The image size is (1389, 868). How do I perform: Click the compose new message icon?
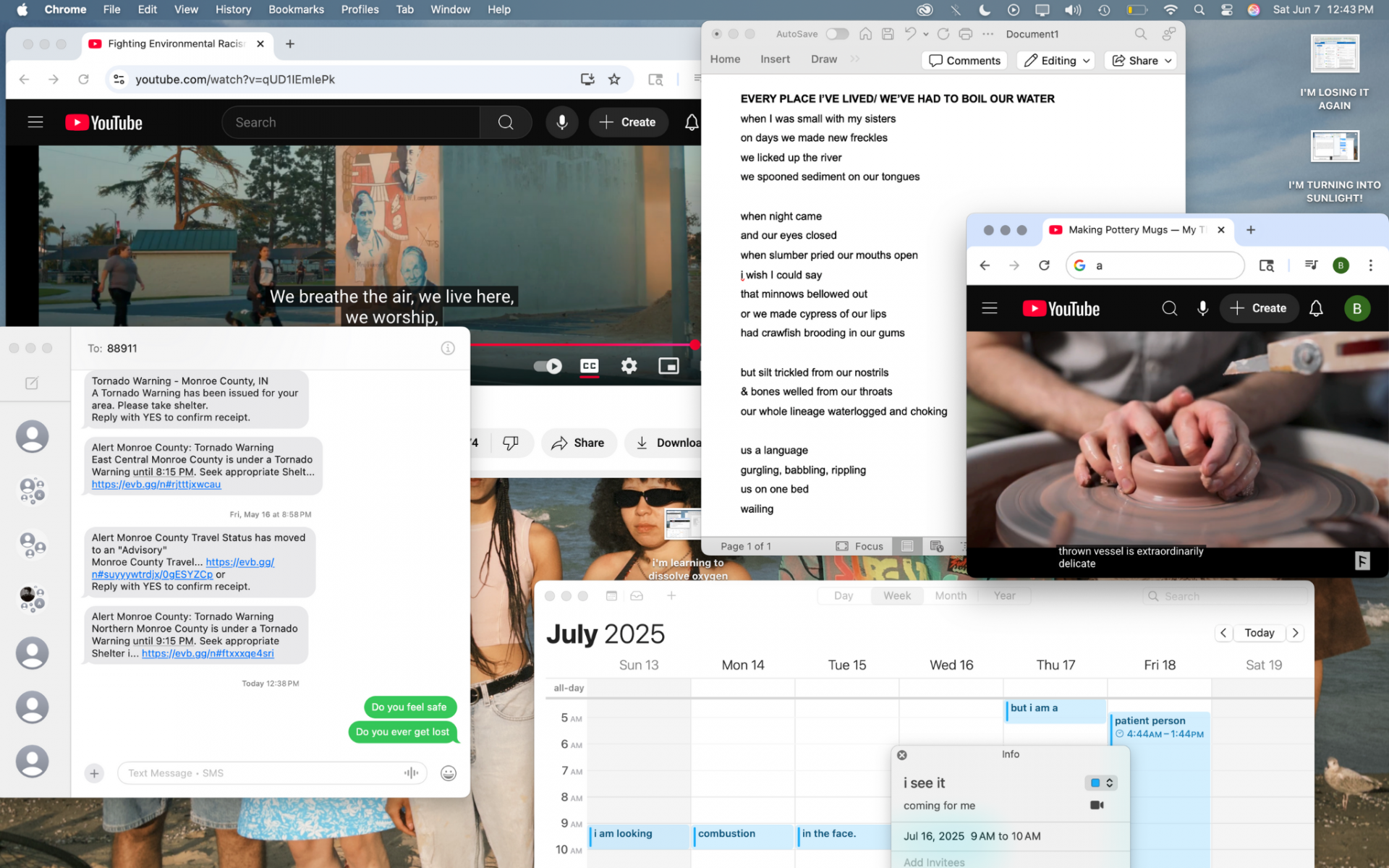point(32,383)
